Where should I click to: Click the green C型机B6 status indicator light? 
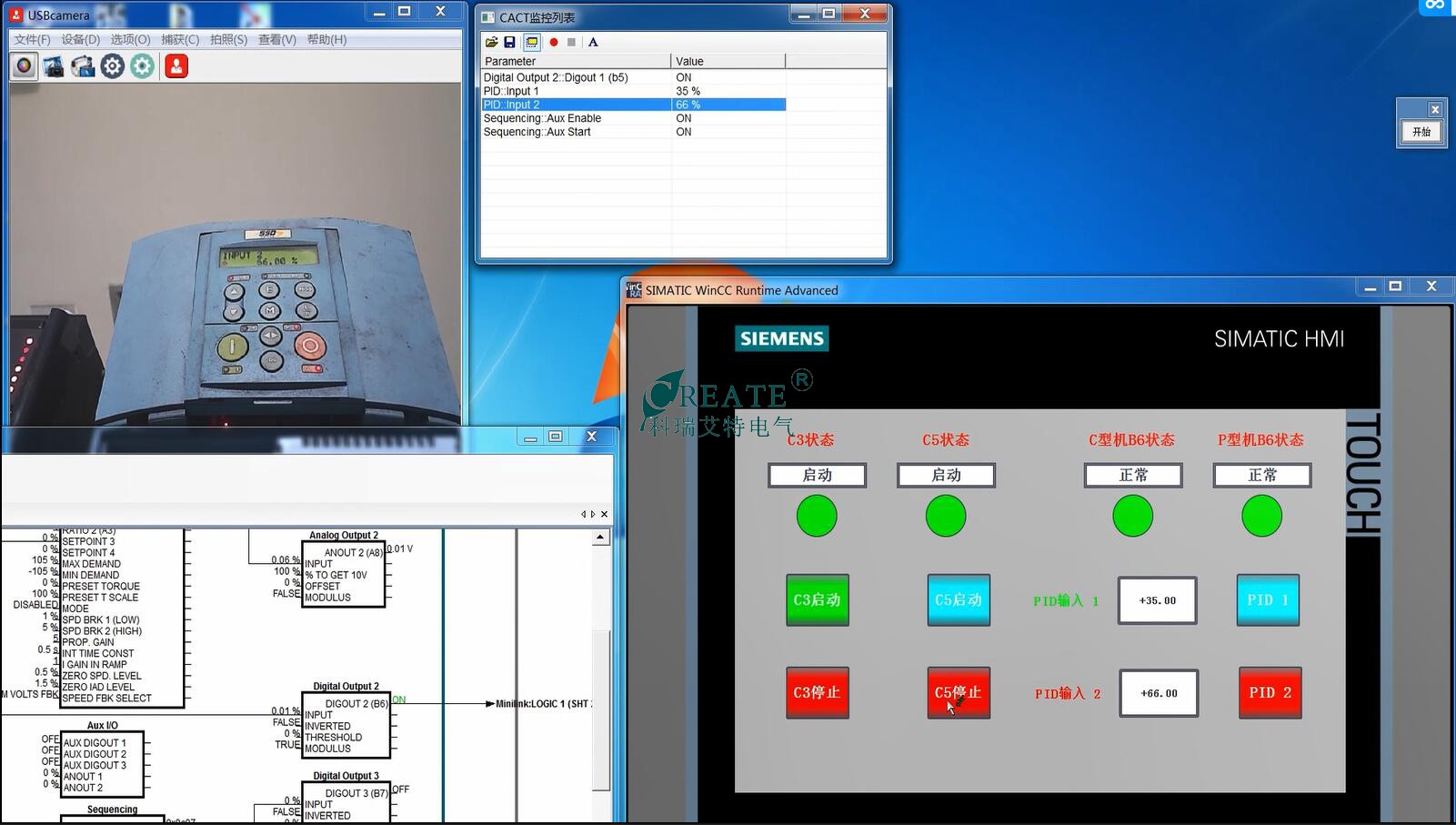coord(1133,516)
